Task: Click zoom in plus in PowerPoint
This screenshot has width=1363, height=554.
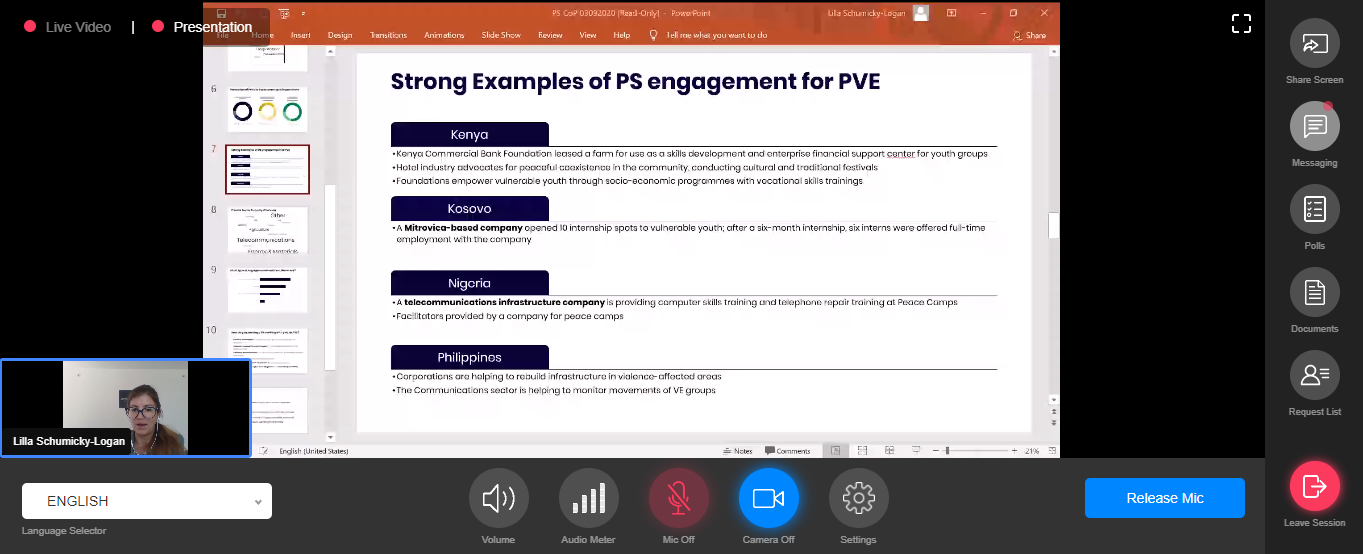Action: pos(1014,451)
